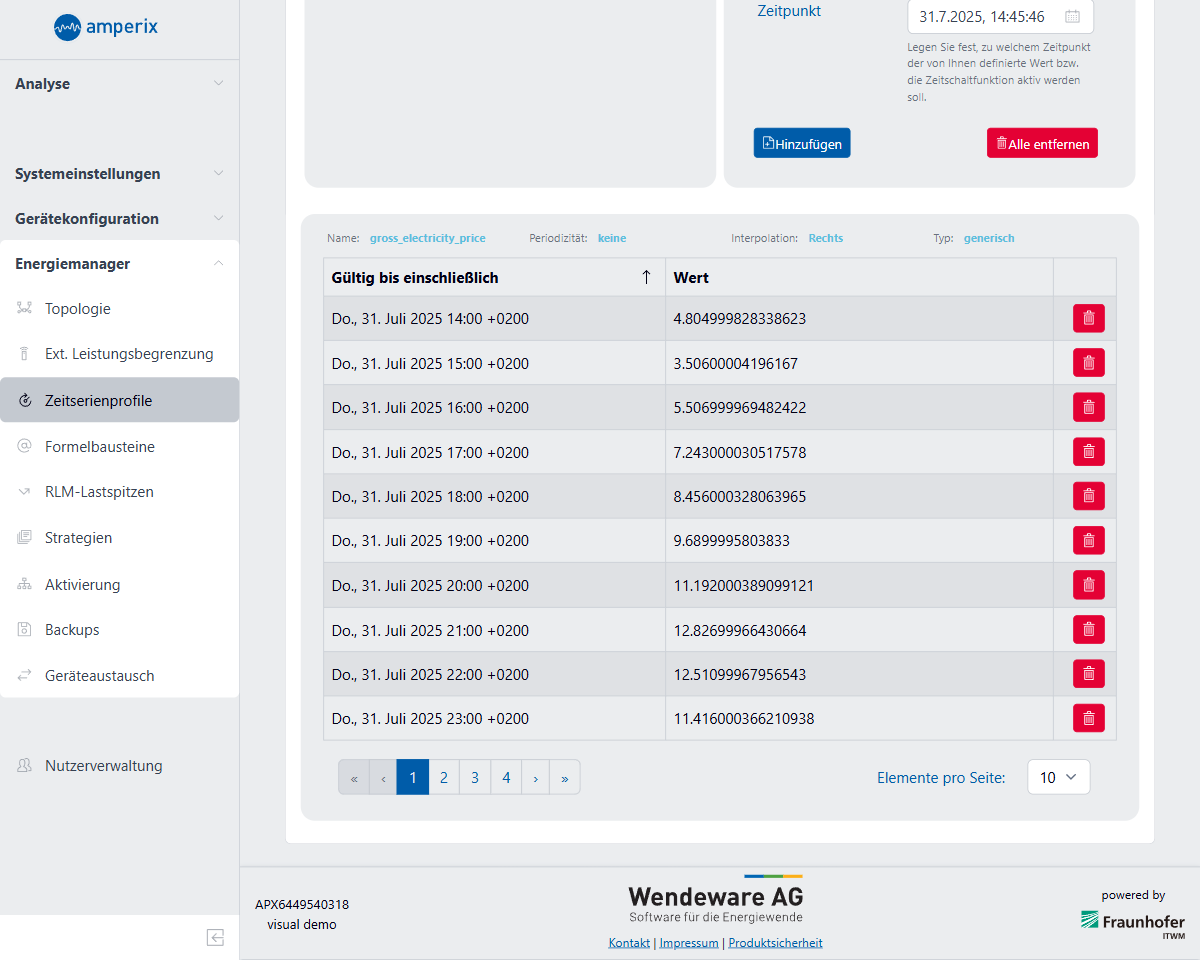Expand the Systemeinstellungen section

click(119, 174)
